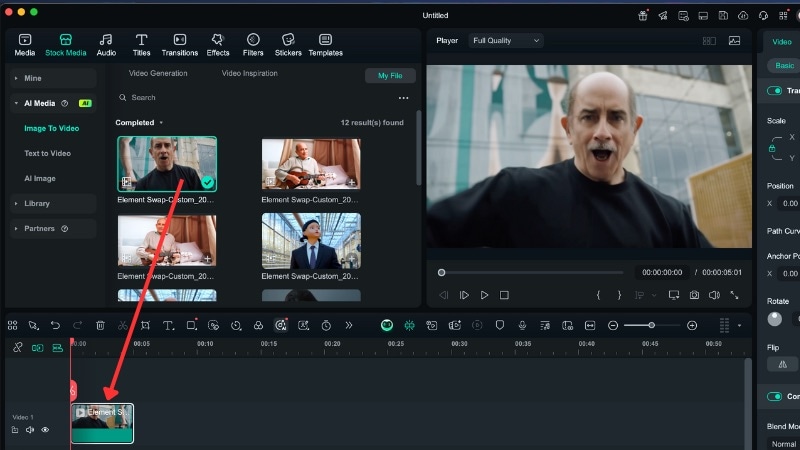Click the play button in player

click(x=484, y=295)
